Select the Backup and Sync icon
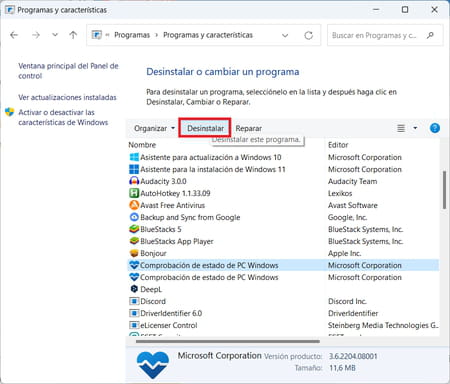This screenshot has width=450, height=384. click(134, 217)
